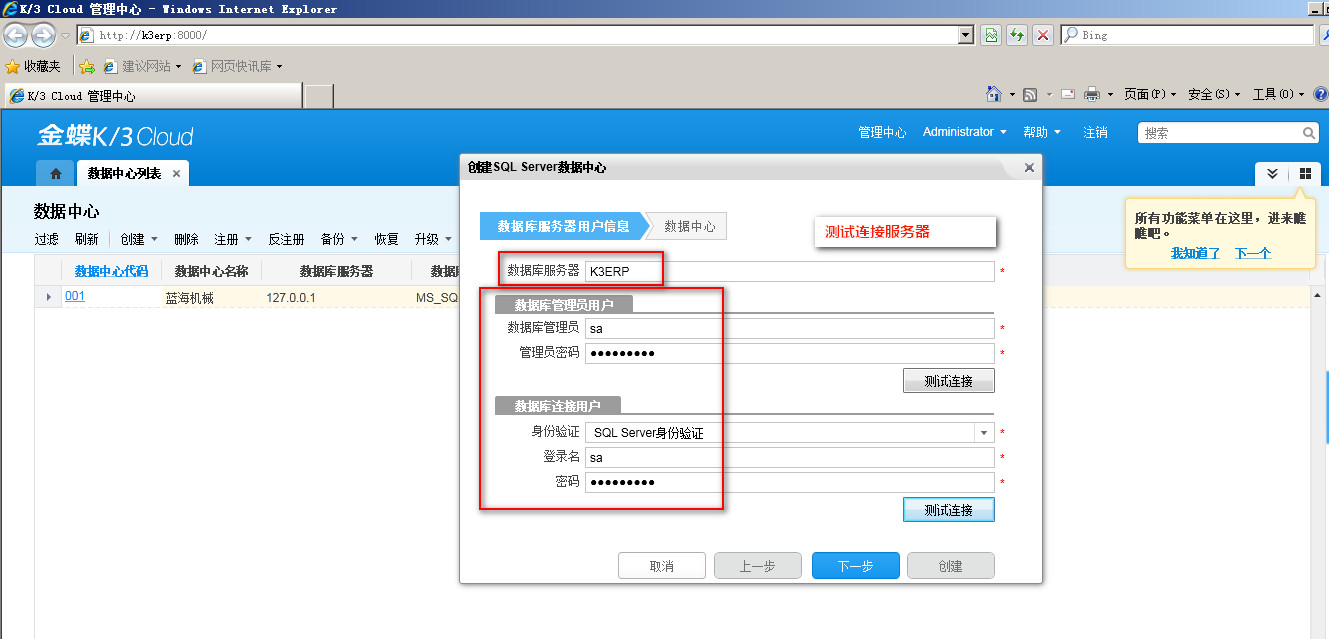Click the 刷新 toolbar item
Image resolution: width=1329 pixels, height=639 pixels.
point(87,239)
